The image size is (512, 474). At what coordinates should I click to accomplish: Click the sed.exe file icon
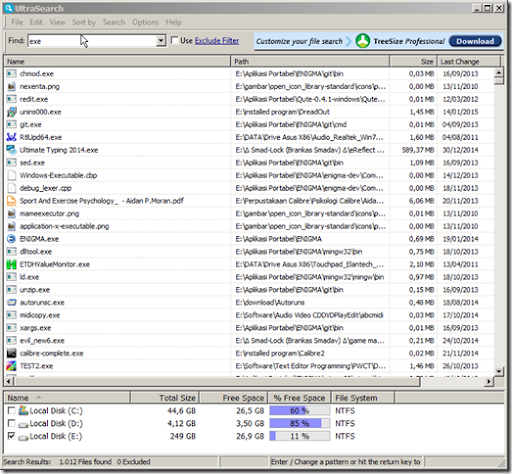(x=11, y=162)
